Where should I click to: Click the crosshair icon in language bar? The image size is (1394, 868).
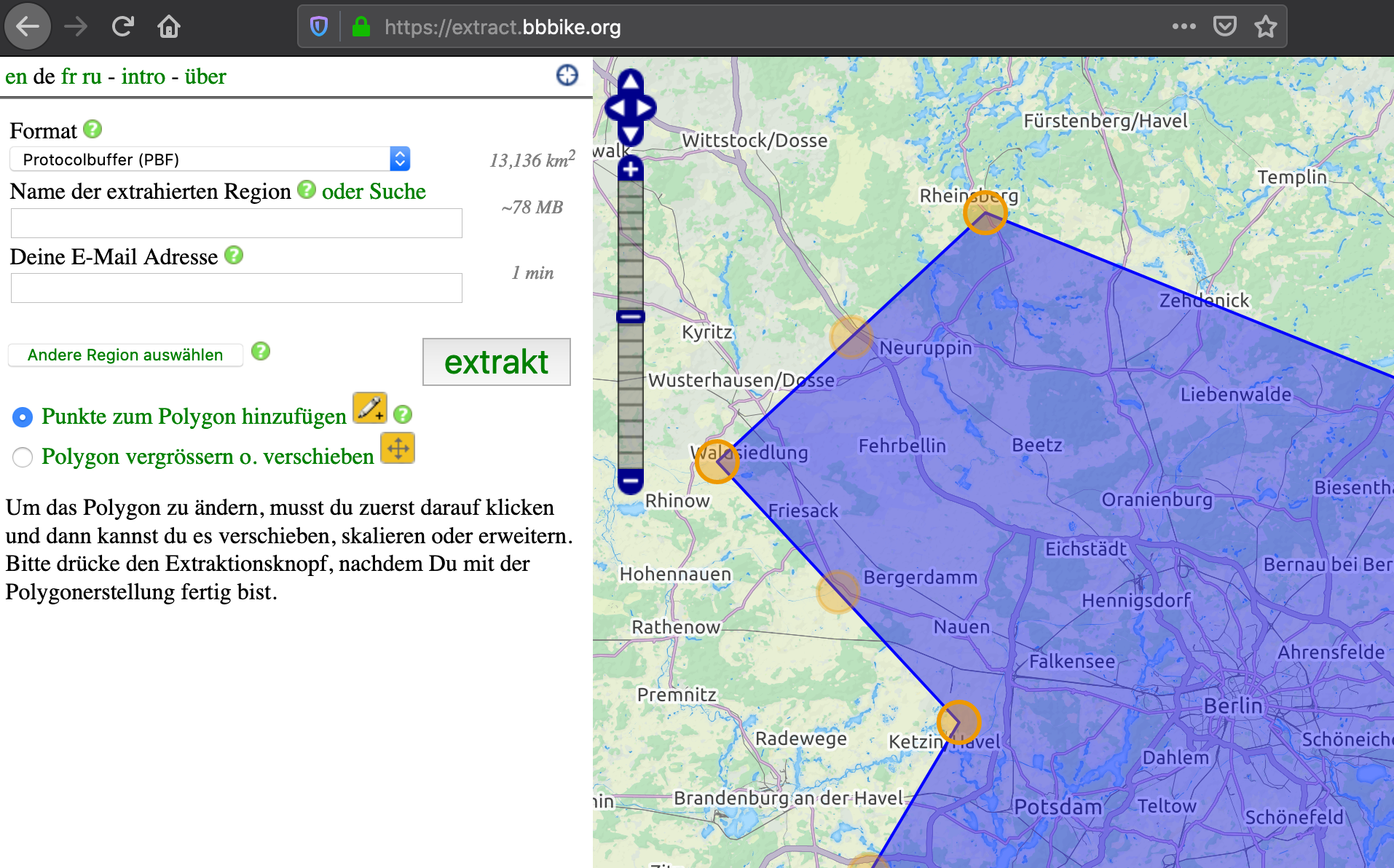(567, 75)
